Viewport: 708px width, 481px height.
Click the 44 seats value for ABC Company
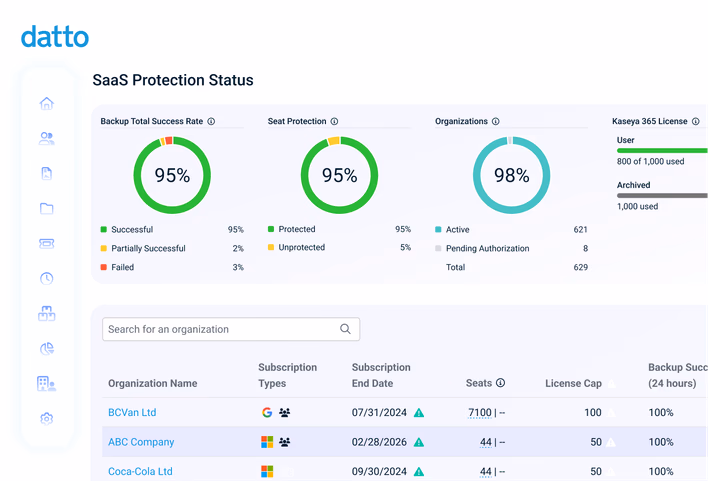(x=486, y=442)
